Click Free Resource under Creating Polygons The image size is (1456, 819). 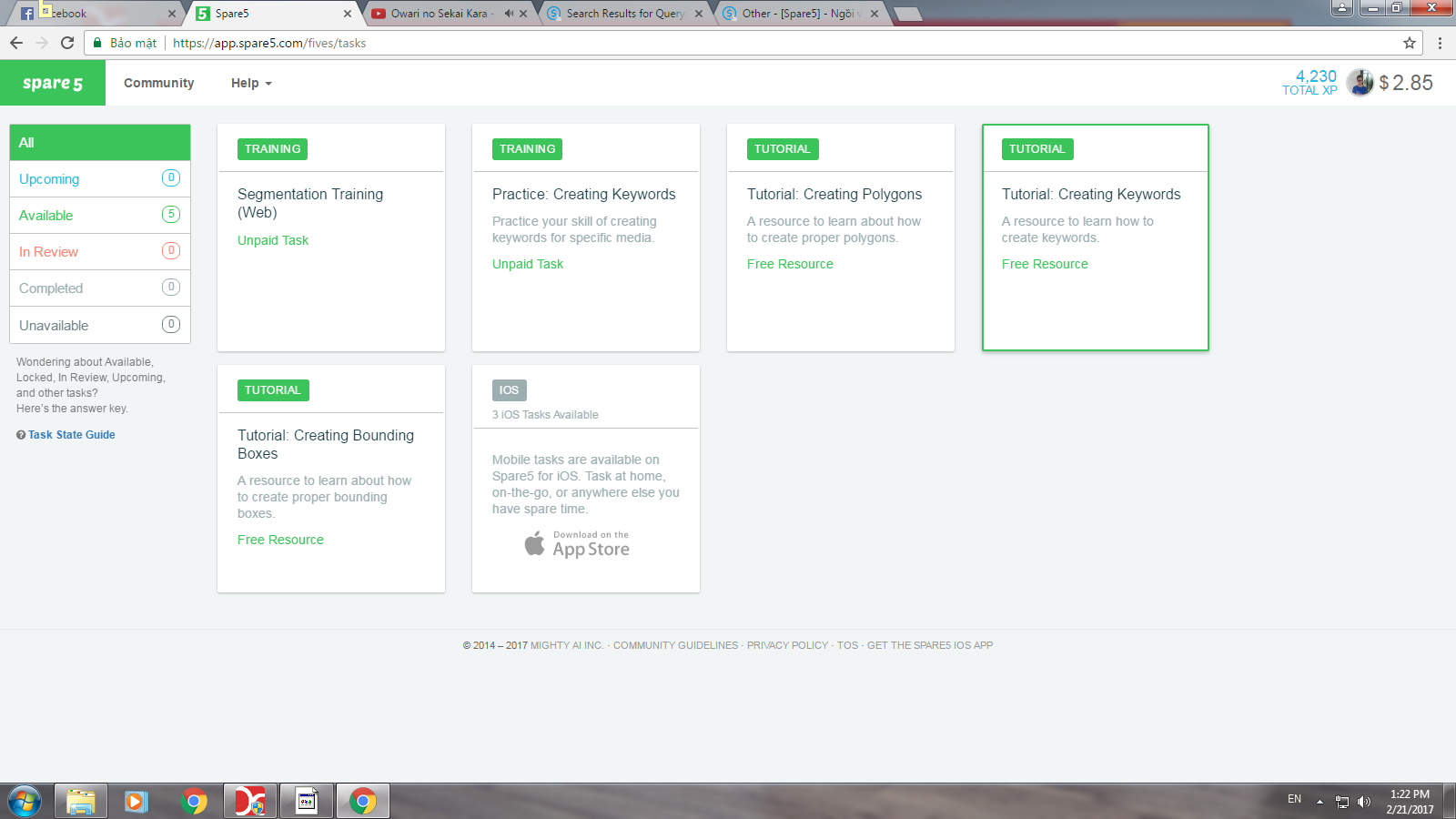[x=790, y=264]
